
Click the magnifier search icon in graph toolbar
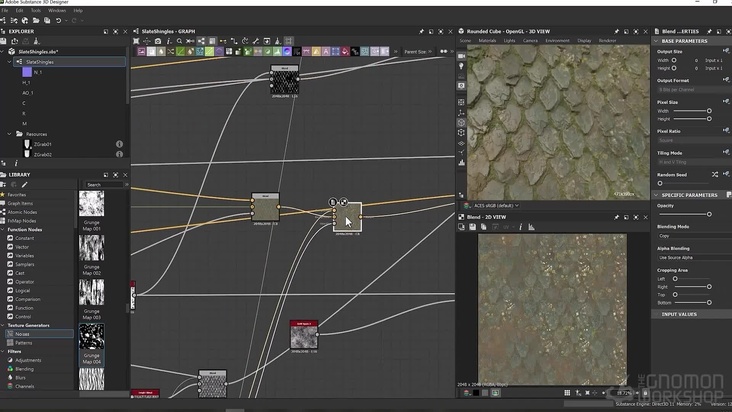point(179,41)
